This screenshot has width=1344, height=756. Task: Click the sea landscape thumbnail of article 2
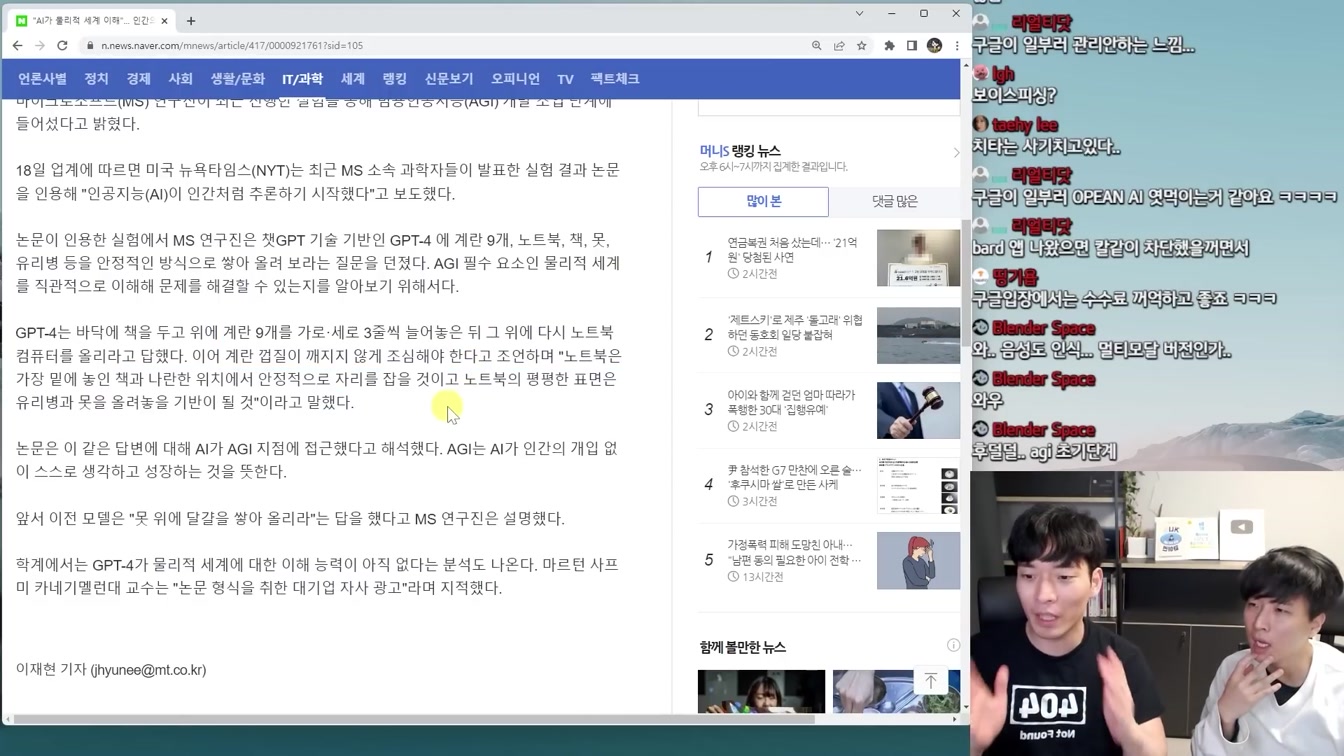(x=918, y=335)
